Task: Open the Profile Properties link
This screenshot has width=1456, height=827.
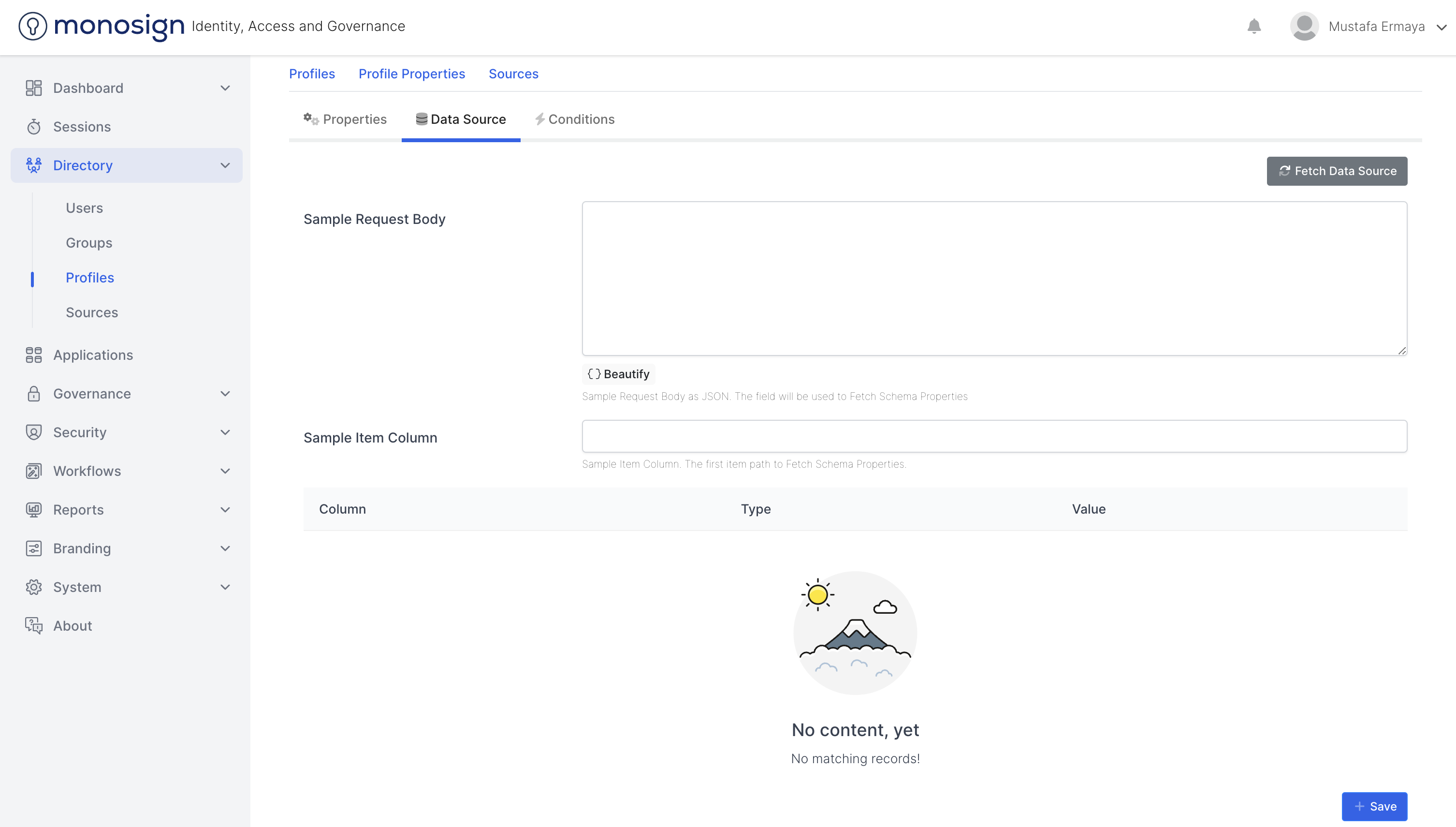Action: tap(411, 74)
